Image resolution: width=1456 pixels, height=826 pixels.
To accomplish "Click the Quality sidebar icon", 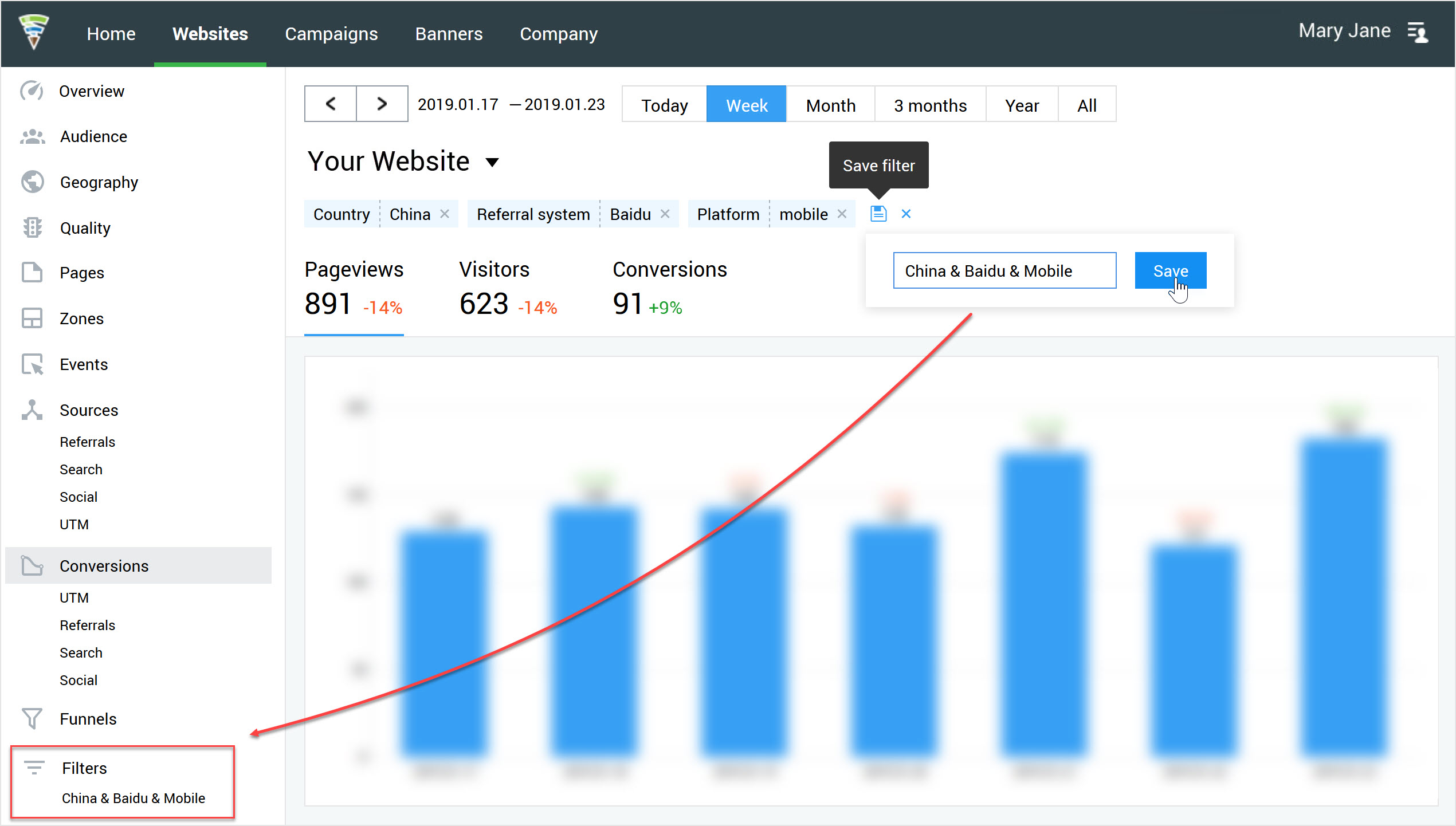I will click(x=32, y=228).
